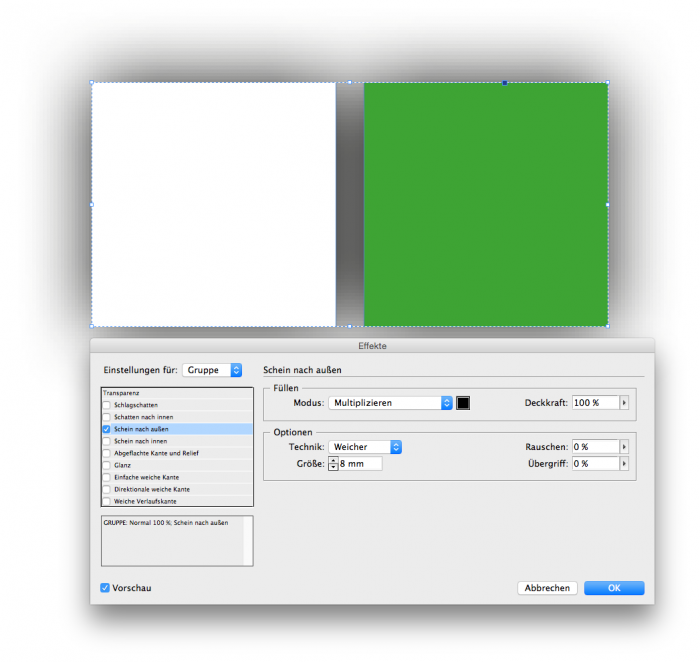Click the black glow color swatch

(x=463, y=403)
